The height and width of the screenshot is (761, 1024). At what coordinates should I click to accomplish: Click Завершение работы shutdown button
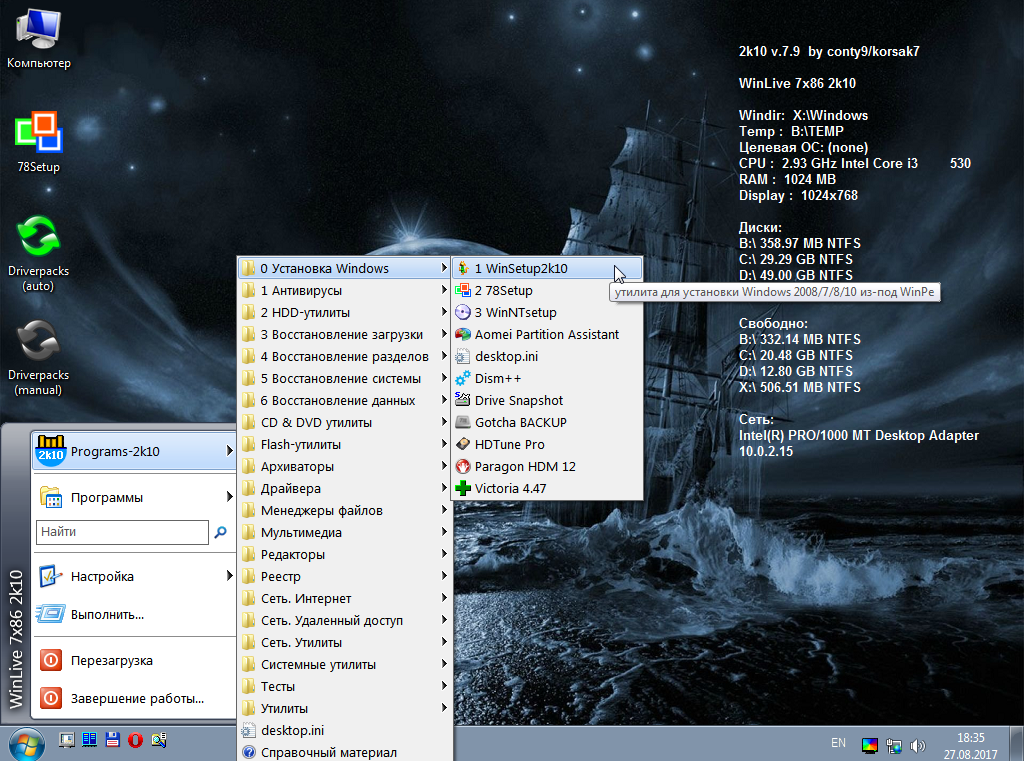coord(135,698)
